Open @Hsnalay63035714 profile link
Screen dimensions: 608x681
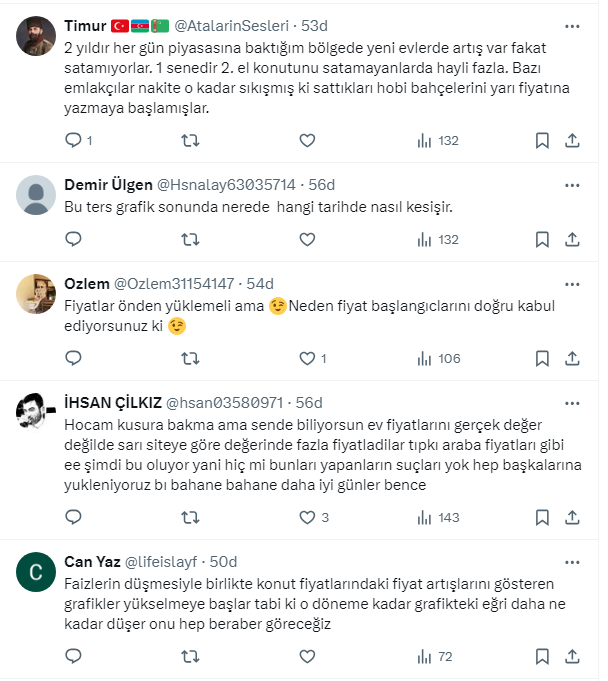226,185
